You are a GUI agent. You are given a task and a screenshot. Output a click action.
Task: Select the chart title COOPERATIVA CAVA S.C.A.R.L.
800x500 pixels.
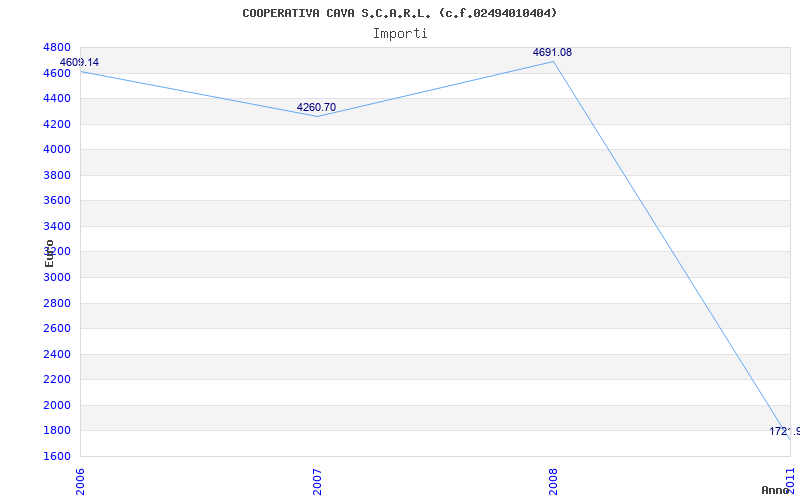(x=399, y=13)
